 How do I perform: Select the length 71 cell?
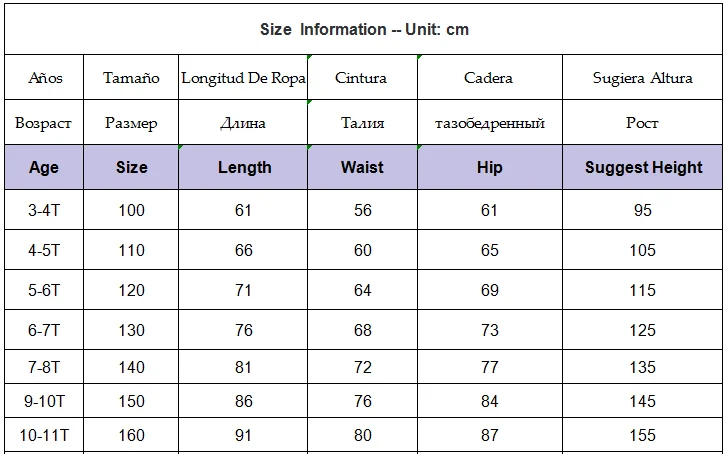click(x=243, y=290)
